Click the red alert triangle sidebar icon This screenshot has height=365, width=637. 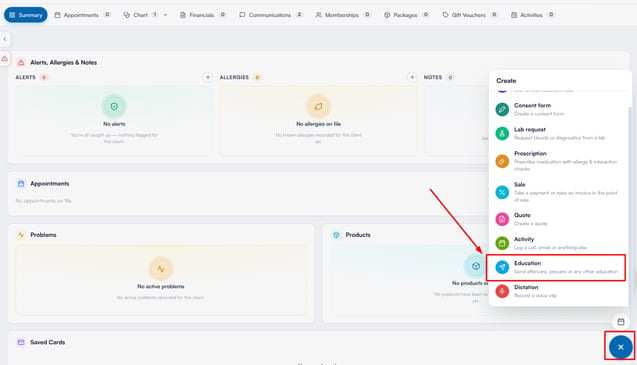tap(5, 59)
